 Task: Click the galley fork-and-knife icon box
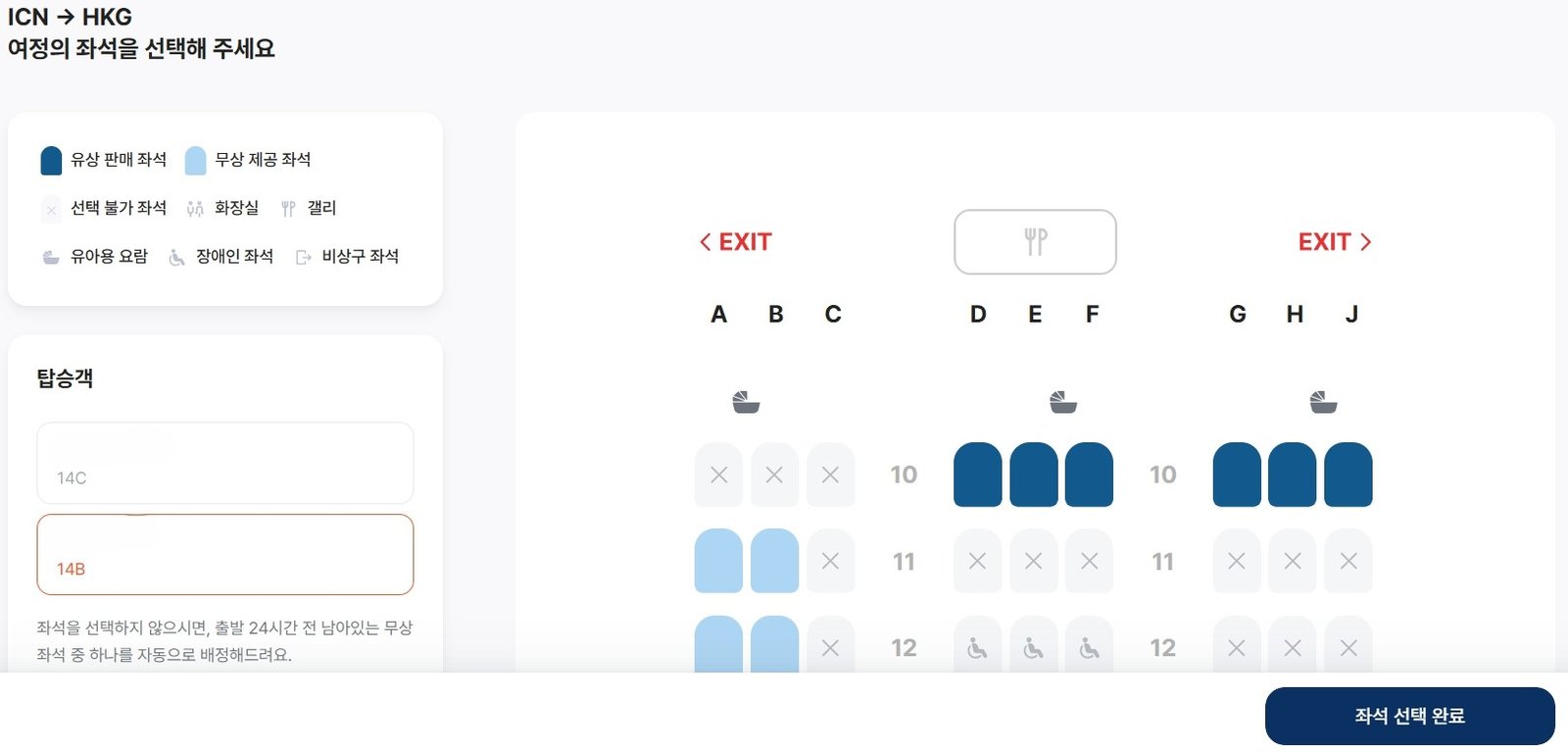1035,242
